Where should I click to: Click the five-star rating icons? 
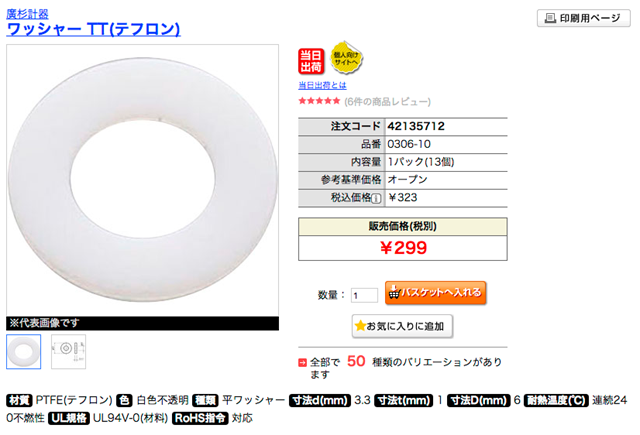pos(319,101)
